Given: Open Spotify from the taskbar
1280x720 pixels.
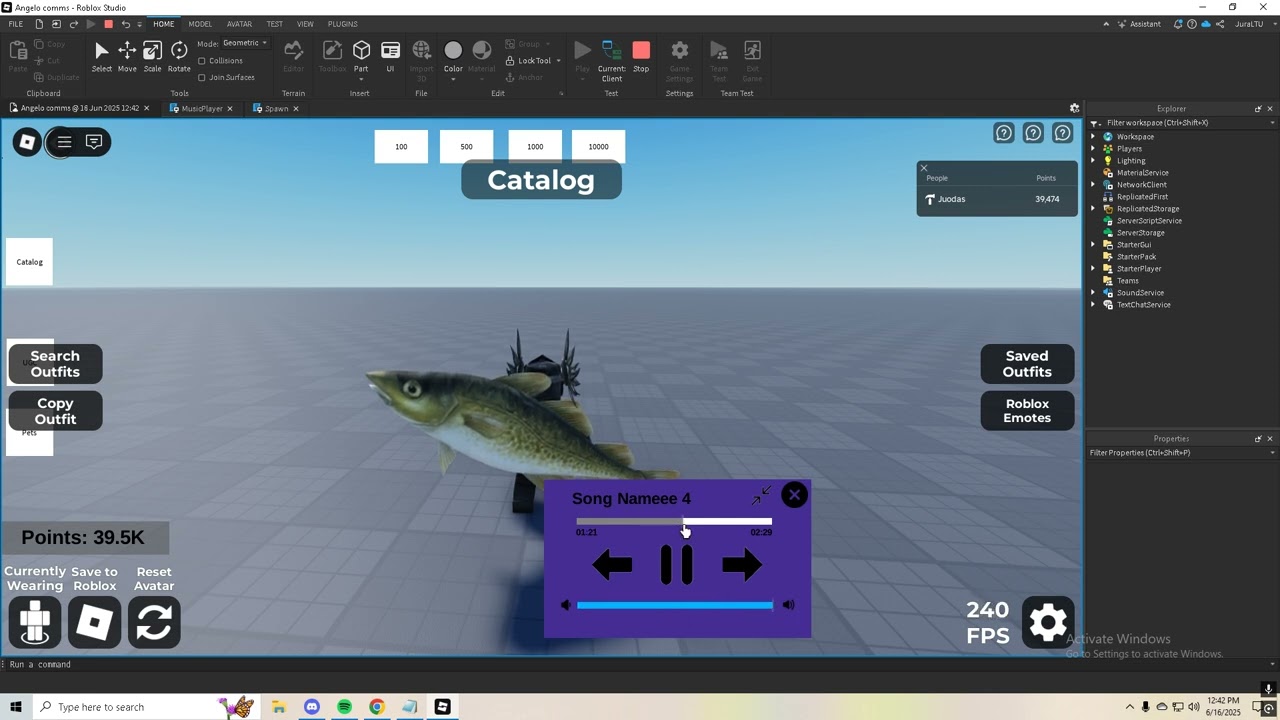Looking at the screenshot, I should (344, 707).
